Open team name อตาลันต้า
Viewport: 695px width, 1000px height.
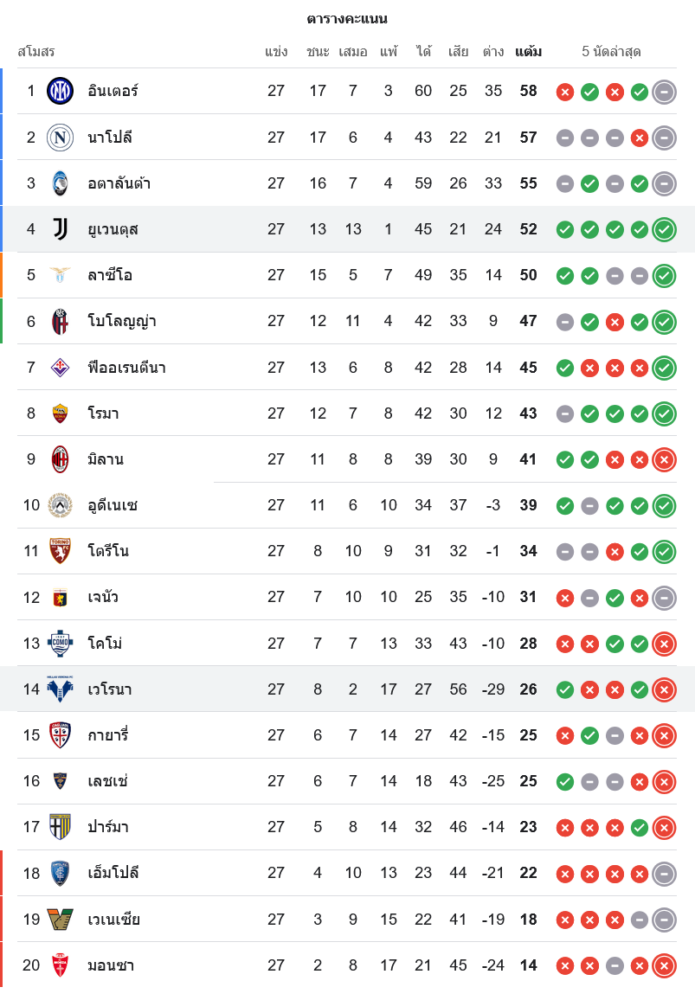click(119, 183)
